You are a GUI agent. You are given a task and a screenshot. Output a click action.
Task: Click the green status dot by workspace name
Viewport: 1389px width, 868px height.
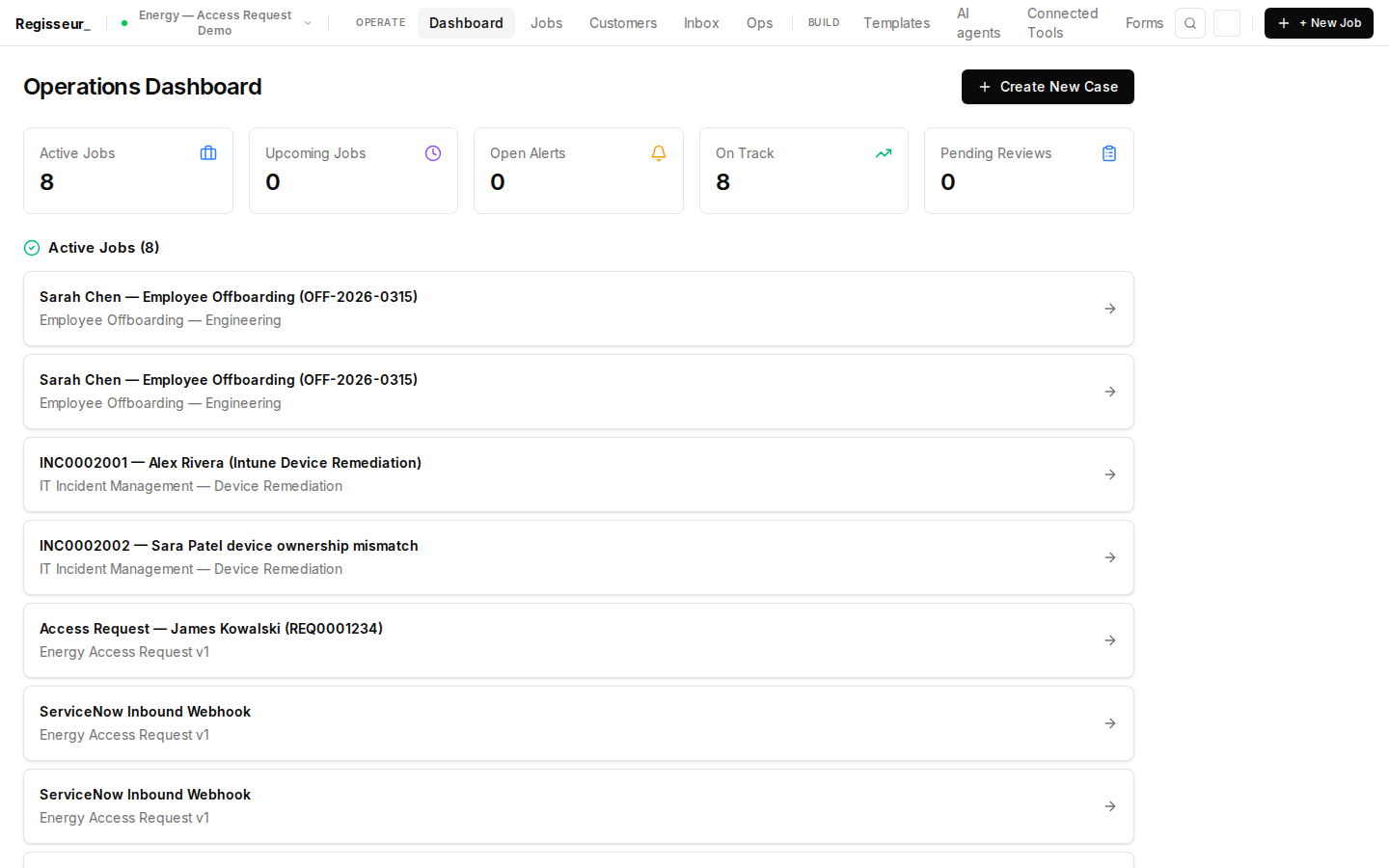[x=124, y=23]
